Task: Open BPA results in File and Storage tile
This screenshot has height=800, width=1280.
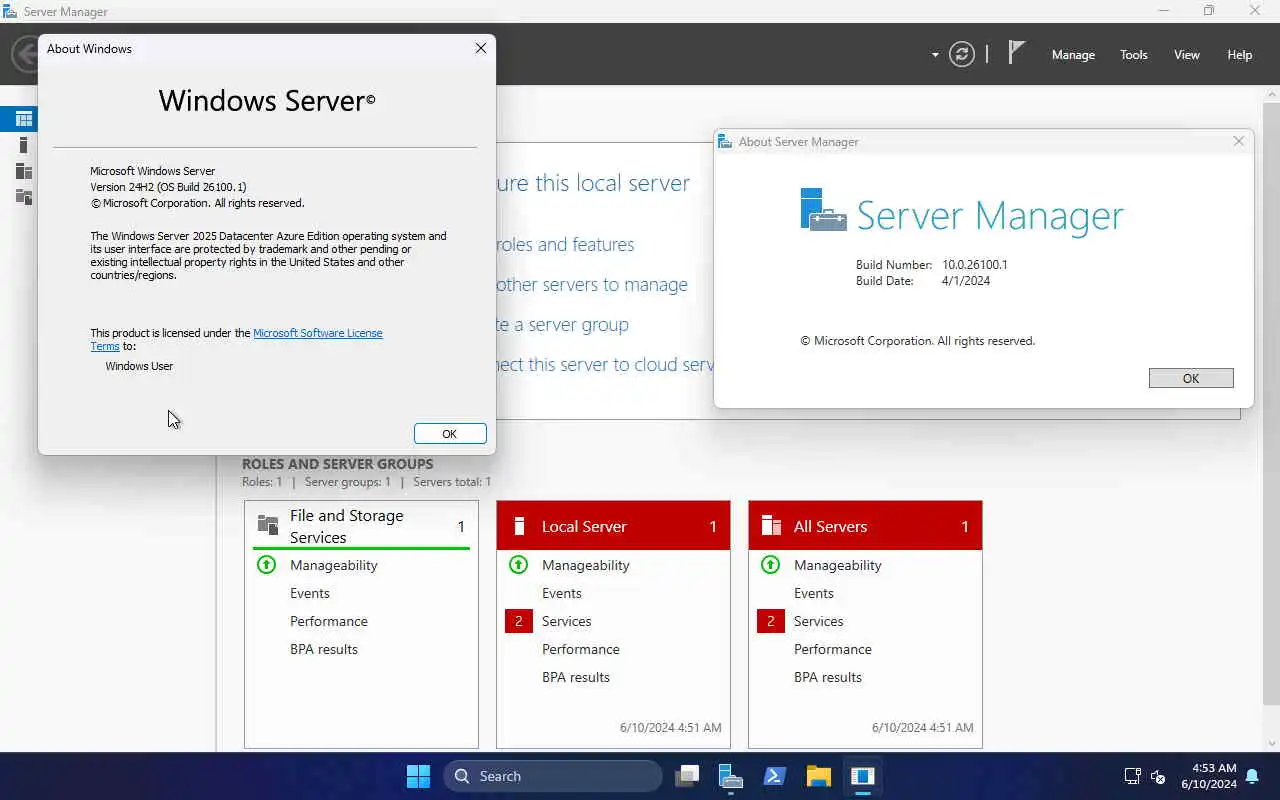Action: point(324,649)
